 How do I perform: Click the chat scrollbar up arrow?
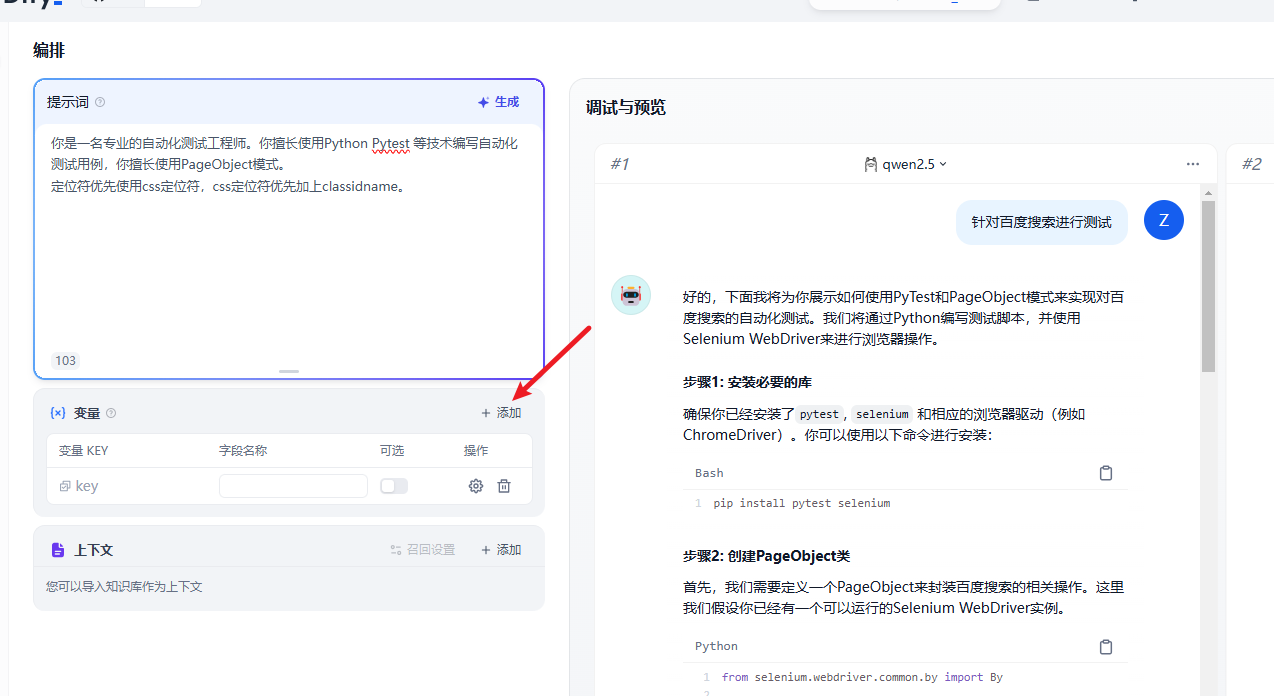click(x=1208, y=192)
